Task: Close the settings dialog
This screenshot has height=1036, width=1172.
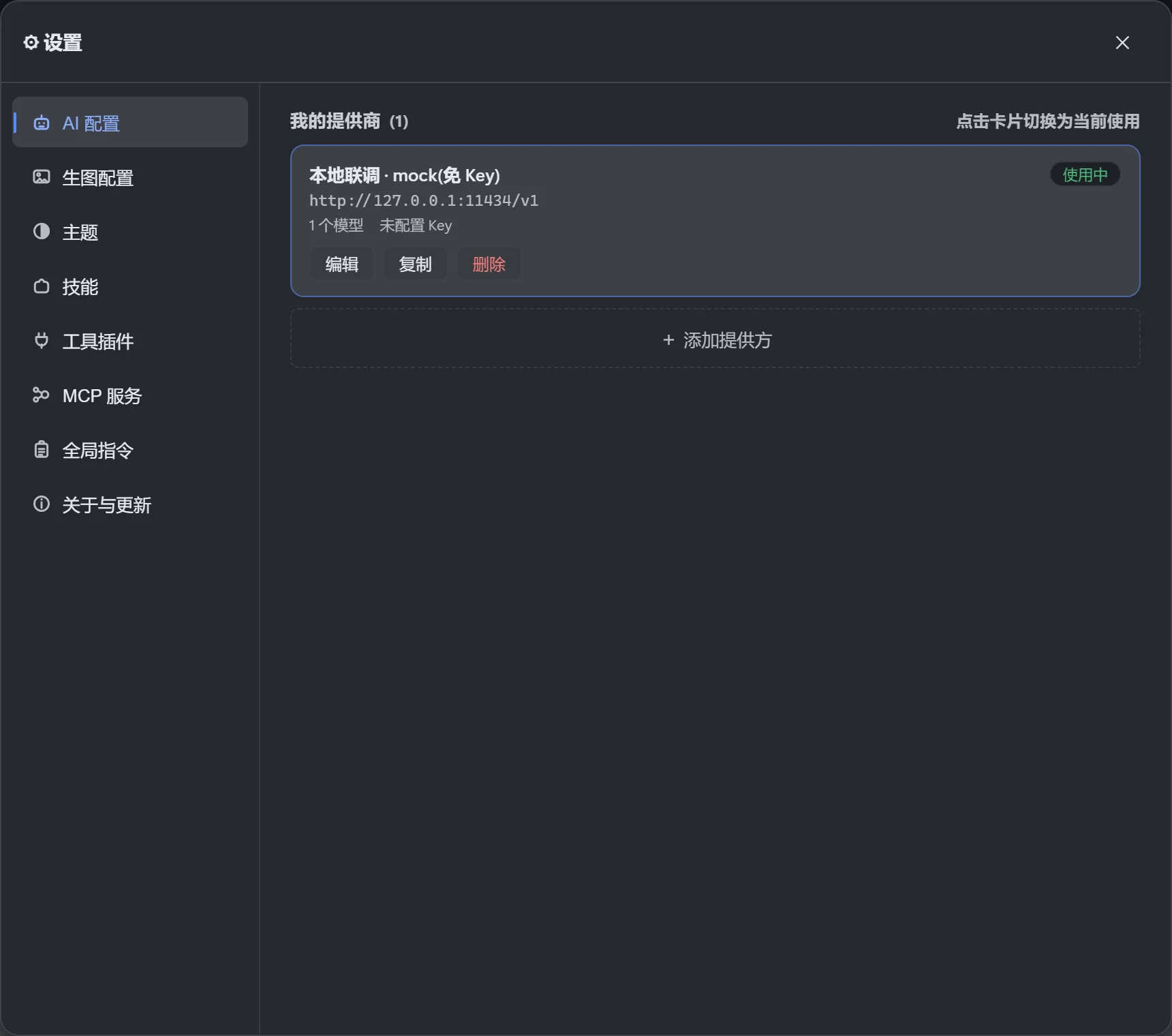Action: coord(1122,42)
